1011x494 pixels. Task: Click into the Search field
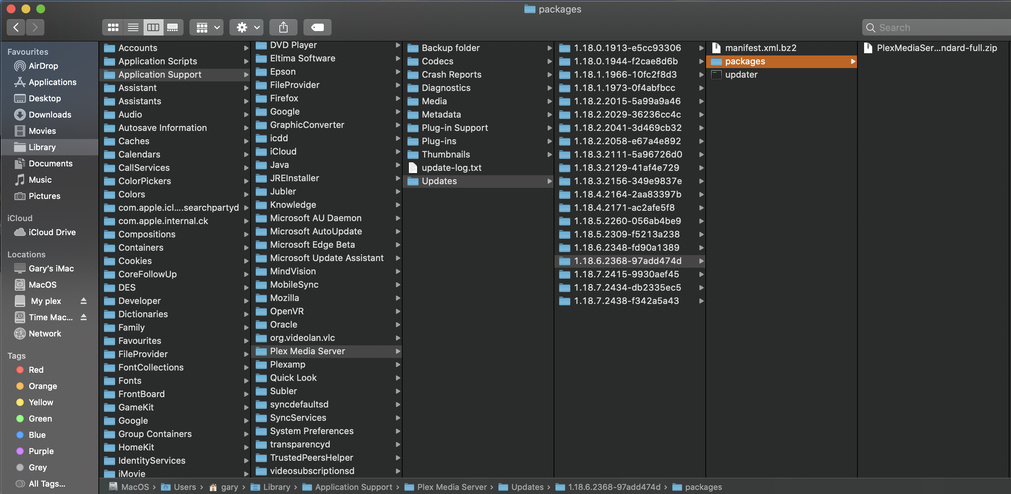coord(936,27)
